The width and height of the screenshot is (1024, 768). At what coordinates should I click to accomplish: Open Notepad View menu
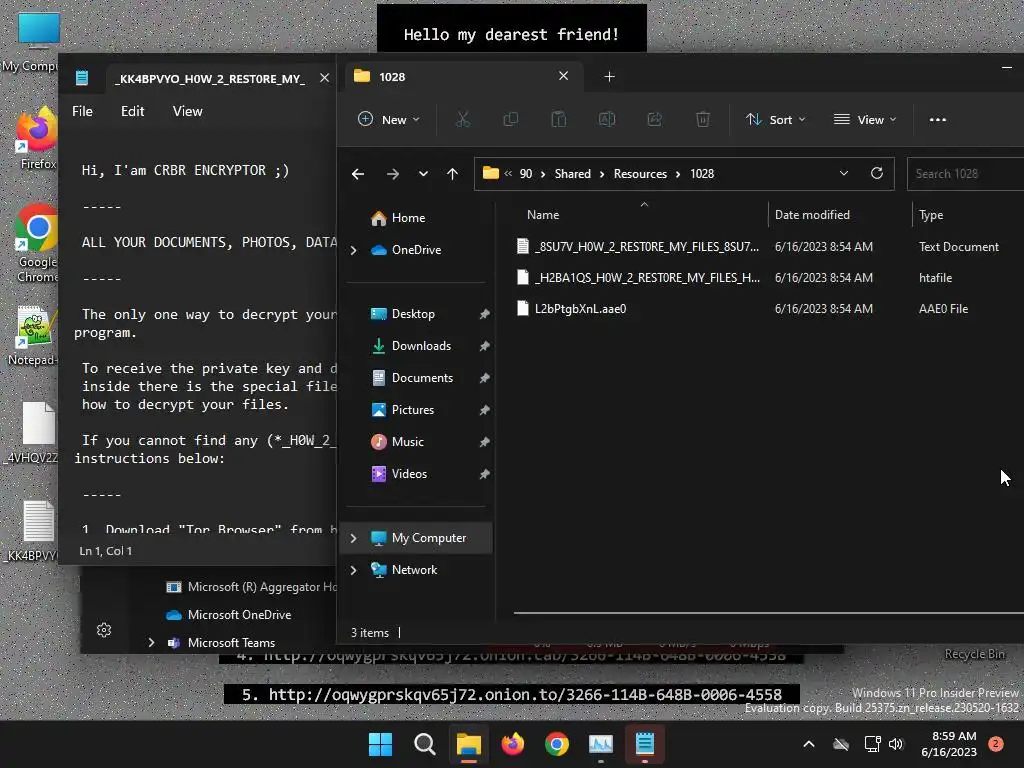[187, 111]
